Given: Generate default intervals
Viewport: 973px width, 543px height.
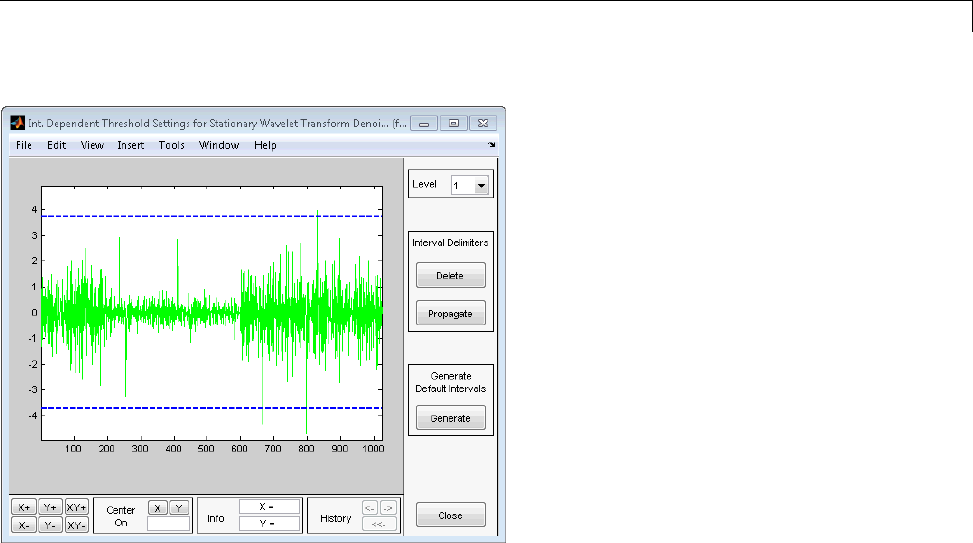Looking at the screenshot, I should [x=450, y=418].
